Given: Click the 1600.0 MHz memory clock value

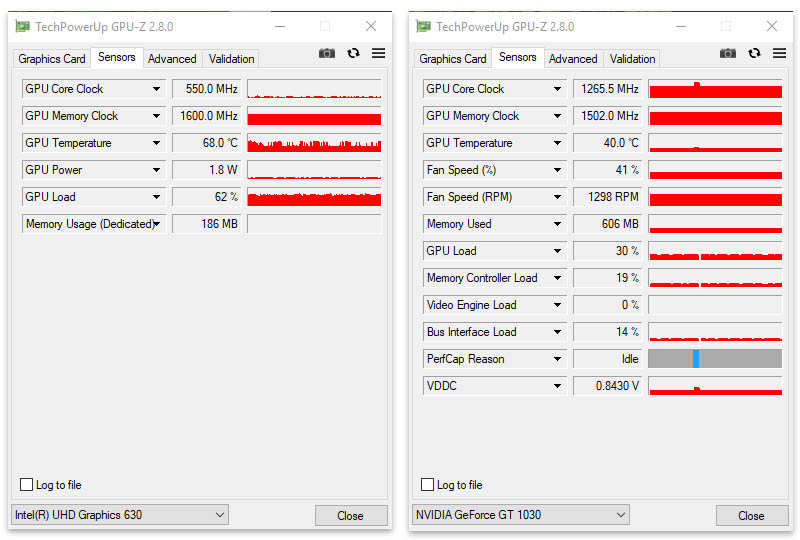Looking at the screenshot, I should tap(207, 116).
